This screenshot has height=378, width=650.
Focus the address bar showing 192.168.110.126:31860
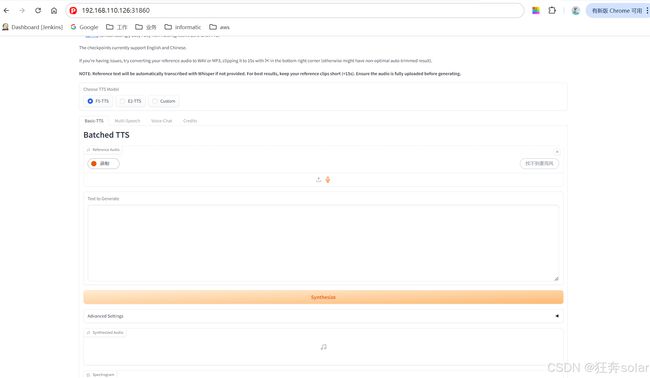294,10
